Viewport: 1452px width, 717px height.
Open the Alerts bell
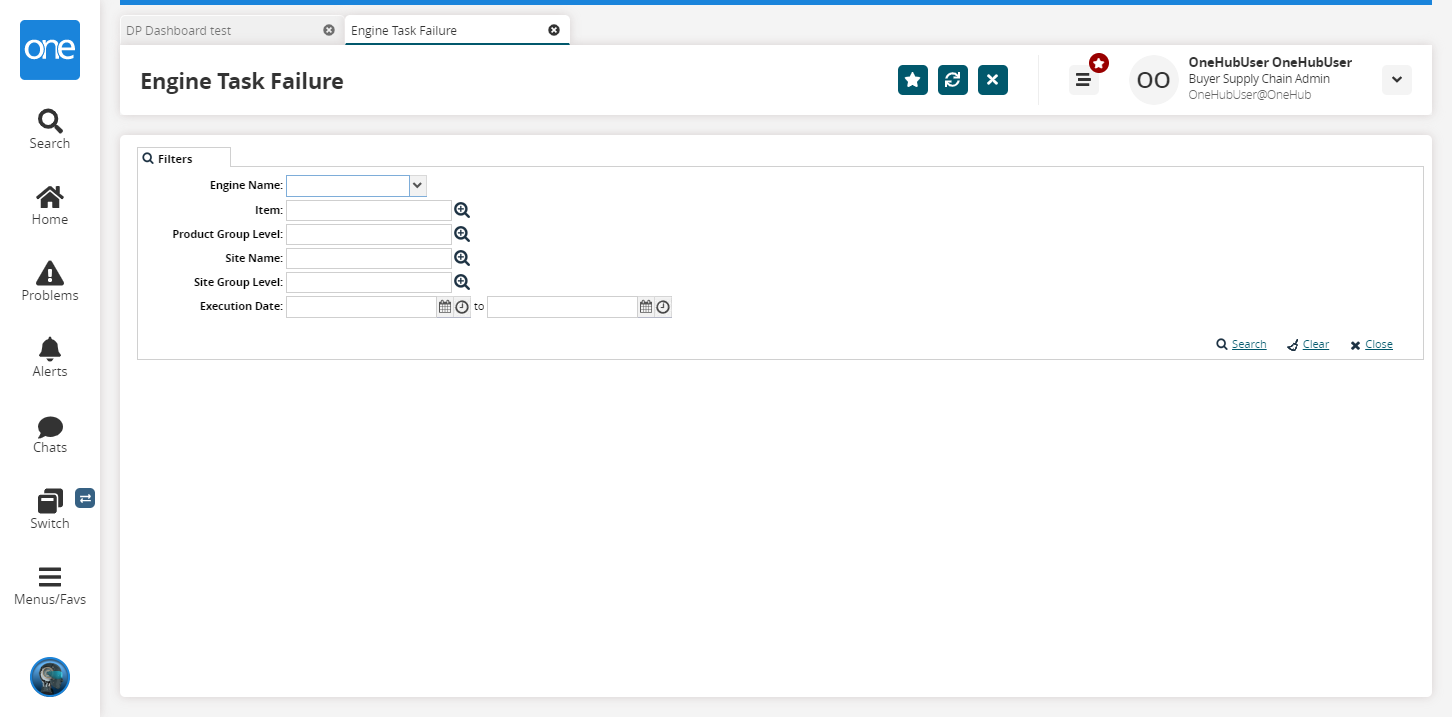50,358
